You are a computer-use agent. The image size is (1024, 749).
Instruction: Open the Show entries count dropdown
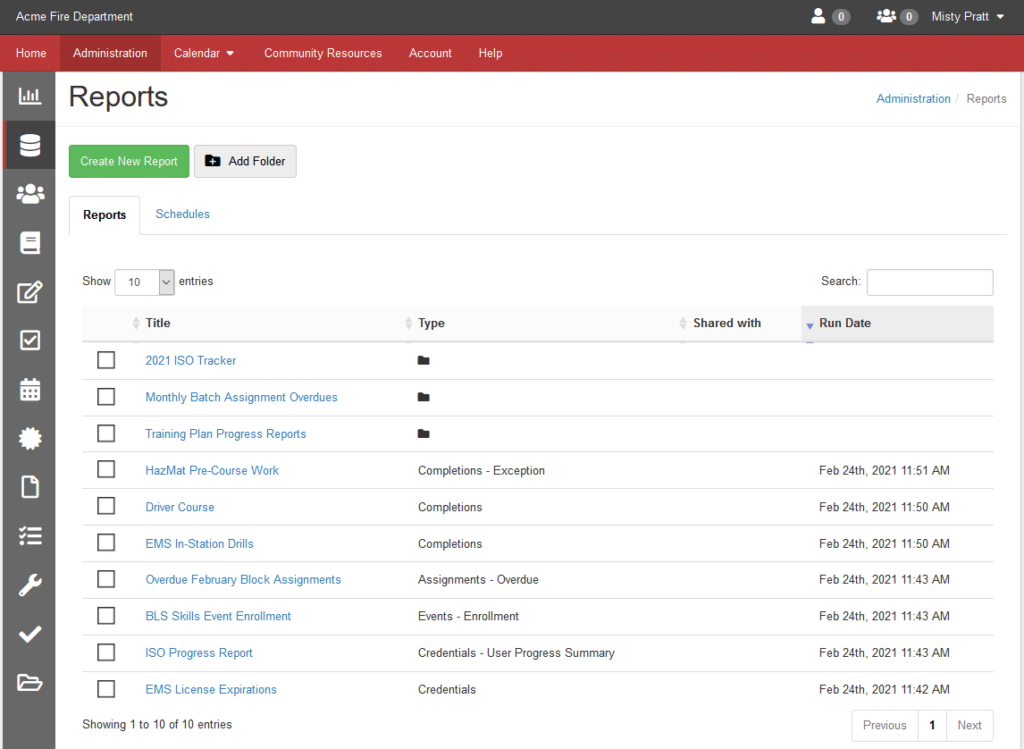coord(145,282)
